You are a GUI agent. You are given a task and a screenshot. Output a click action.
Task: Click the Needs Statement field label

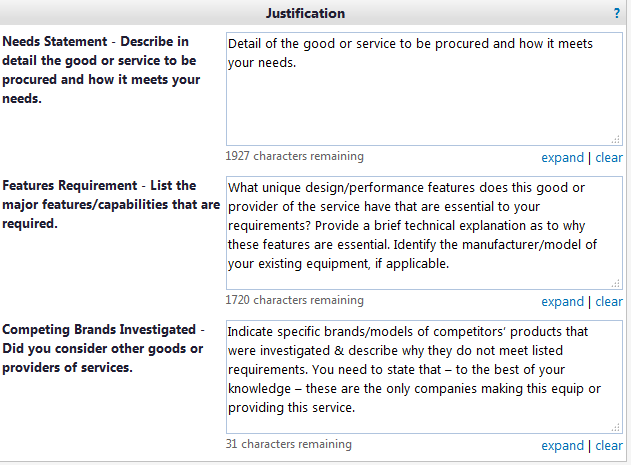click(101, 70)
